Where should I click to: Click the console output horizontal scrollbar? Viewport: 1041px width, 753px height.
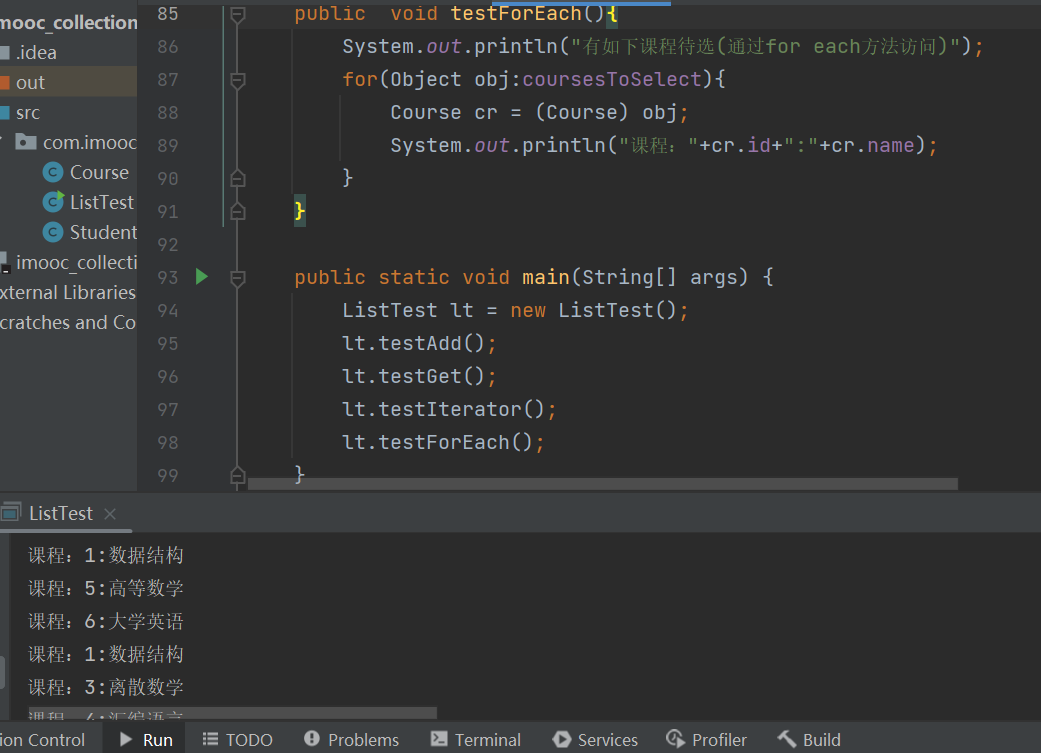[232, 713]
